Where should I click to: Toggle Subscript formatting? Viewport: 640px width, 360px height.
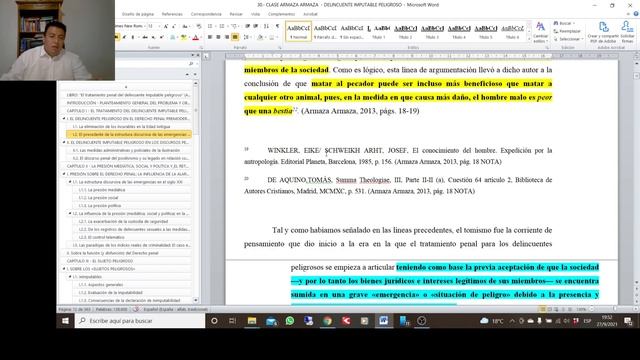pos(153,37)
